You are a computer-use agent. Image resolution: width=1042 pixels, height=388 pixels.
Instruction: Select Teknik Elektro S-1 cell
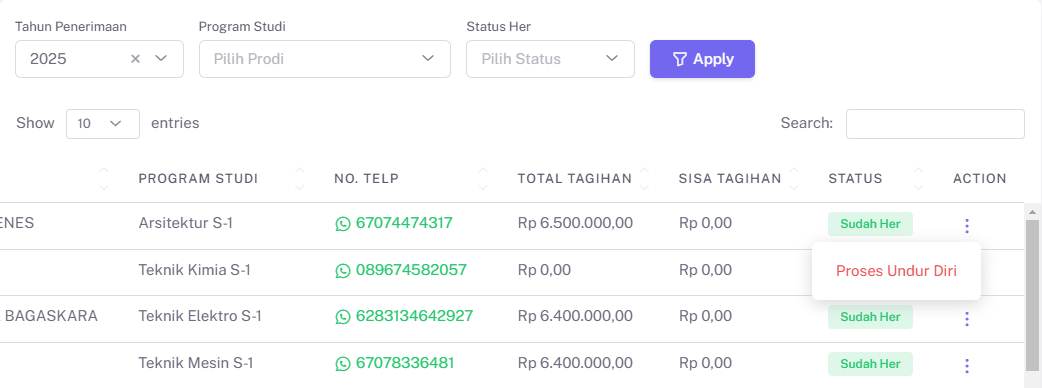[x=200, y=316]
